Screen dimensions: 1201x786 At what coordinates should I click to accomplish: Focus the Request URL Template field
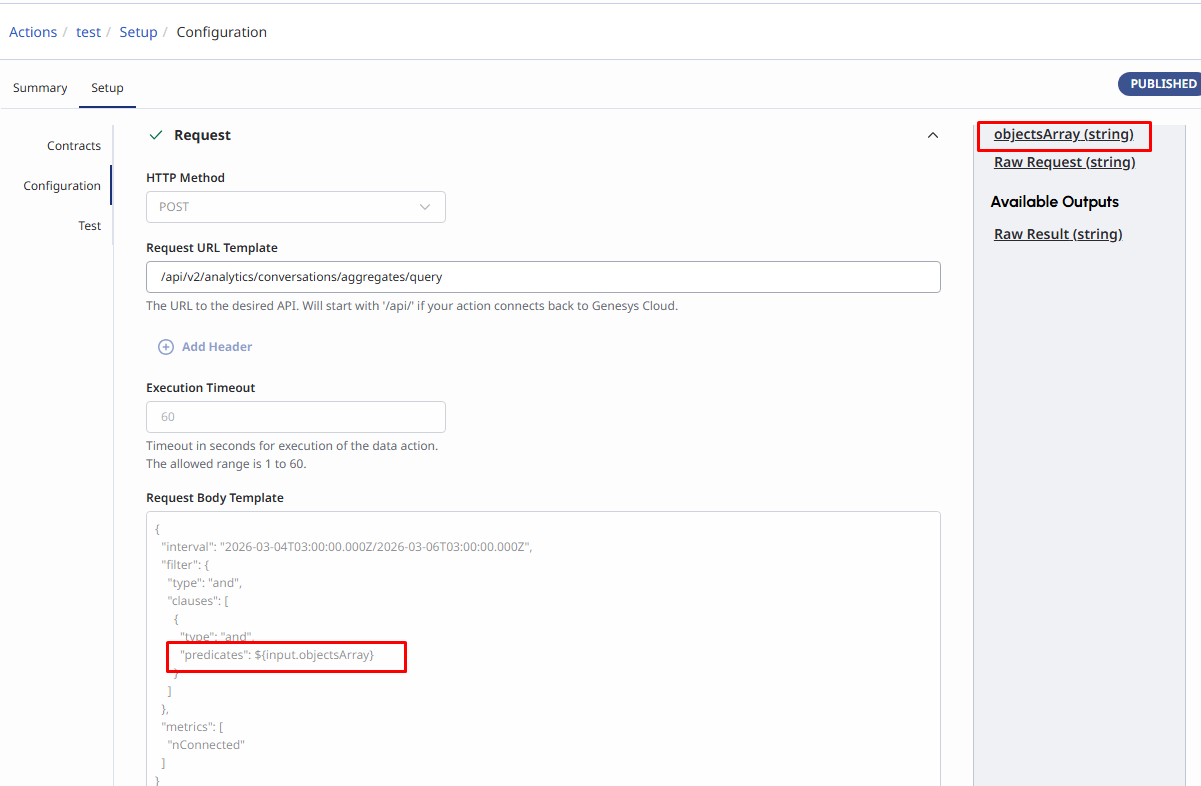(543, 277)
